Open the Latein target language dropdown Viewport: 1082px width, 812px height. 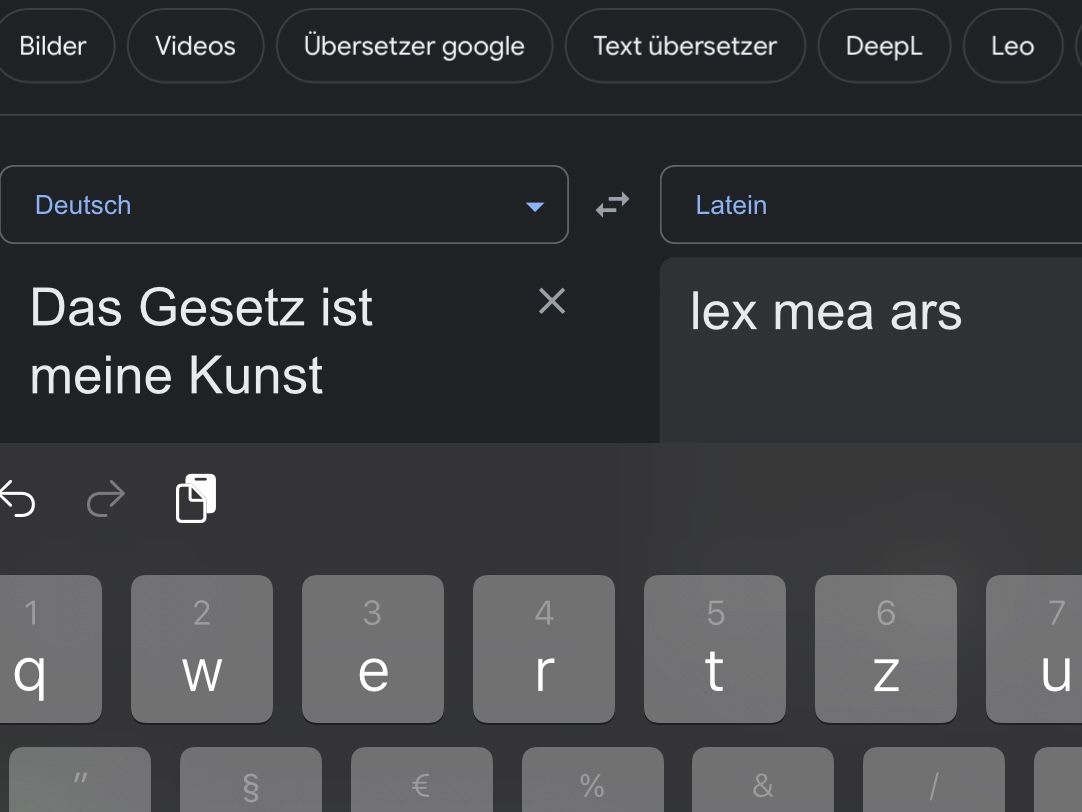click(870, 205)
